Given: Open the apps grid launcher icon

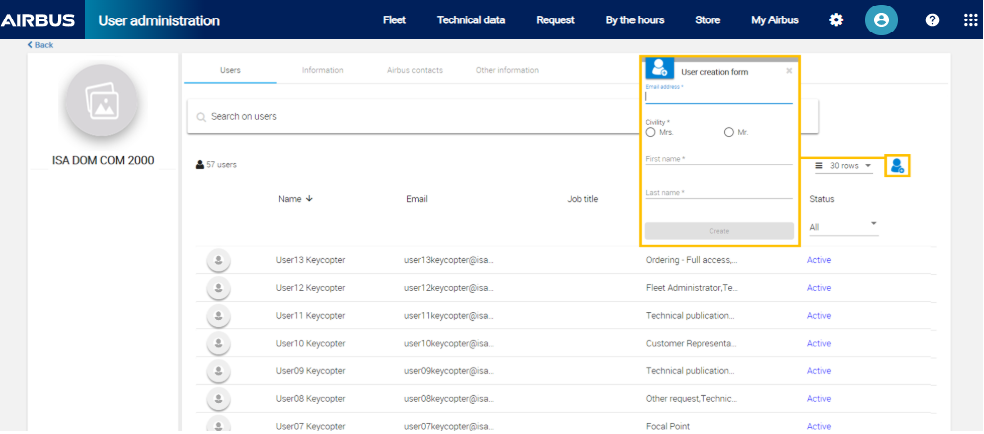Looking at the screenshot, I should point(970,20).
